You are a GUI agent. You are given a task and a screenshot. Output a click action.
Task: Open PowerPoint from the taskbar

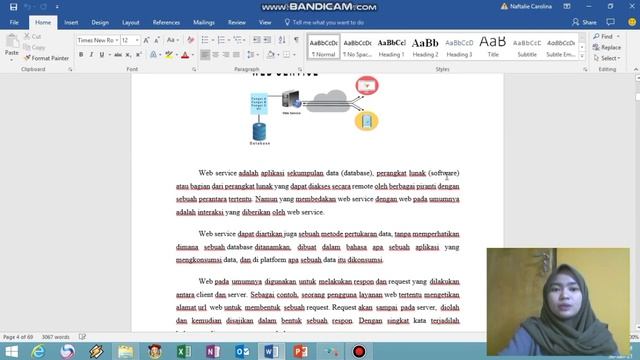pos(300,351)
